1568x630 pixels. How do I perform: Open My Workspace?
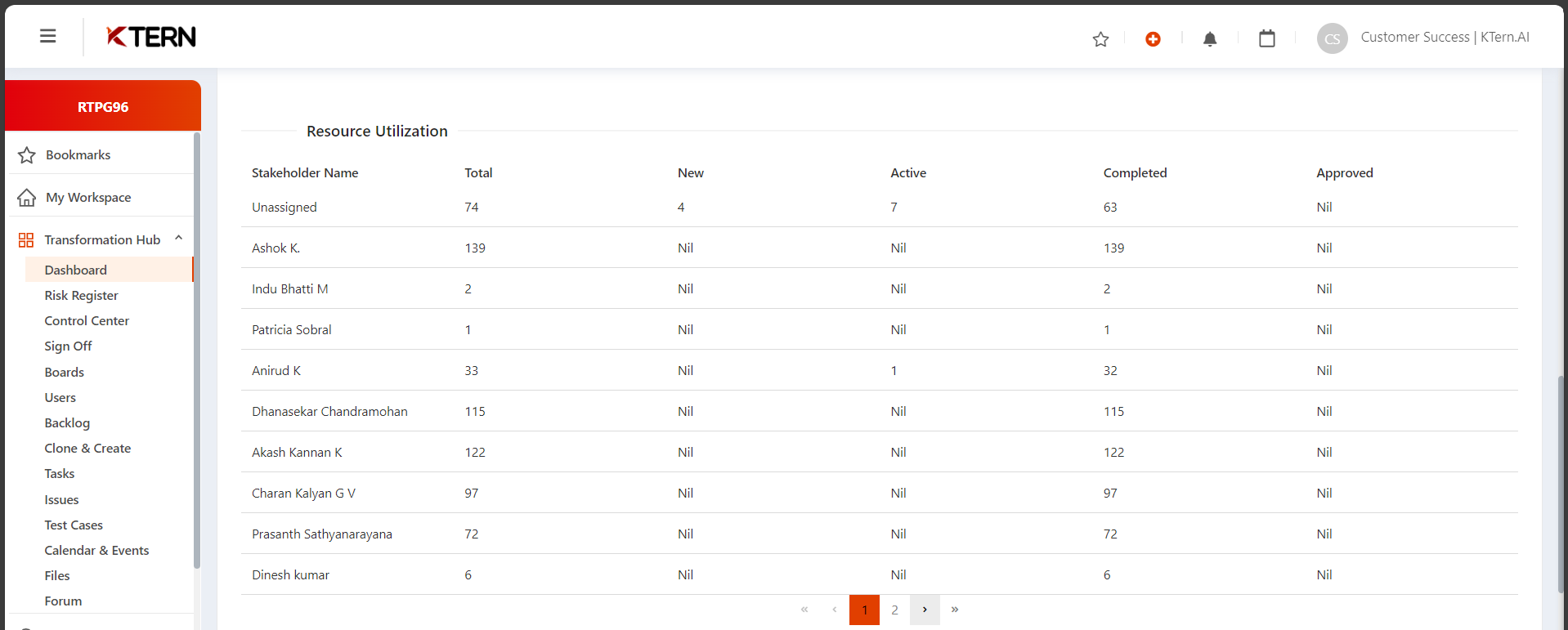coord(88,197)
